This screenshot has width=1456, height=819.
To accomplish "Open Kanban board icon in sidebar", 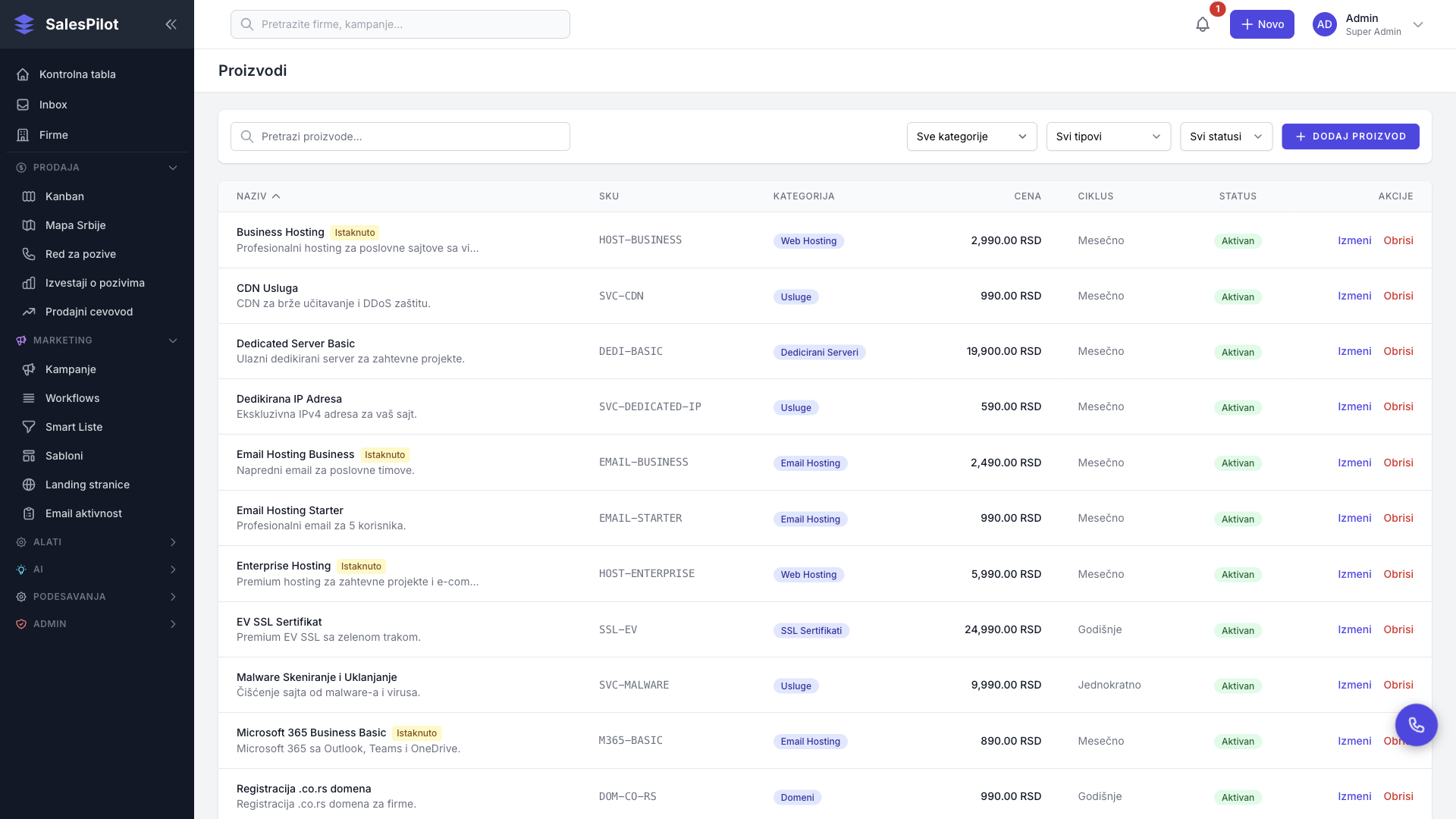I will point(29,196).
